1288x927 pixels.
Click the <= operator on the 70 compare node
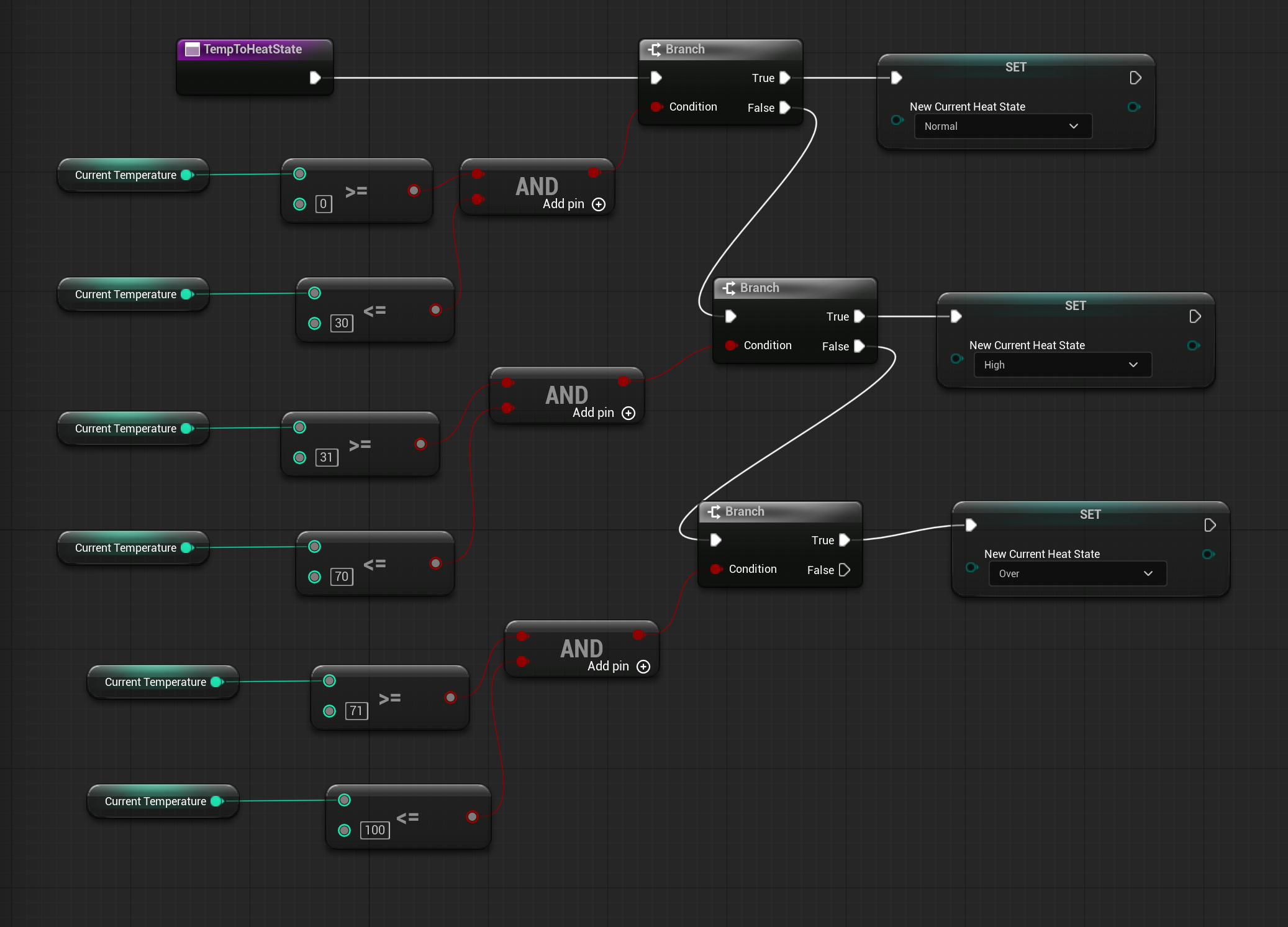click(x=374, y=564)
